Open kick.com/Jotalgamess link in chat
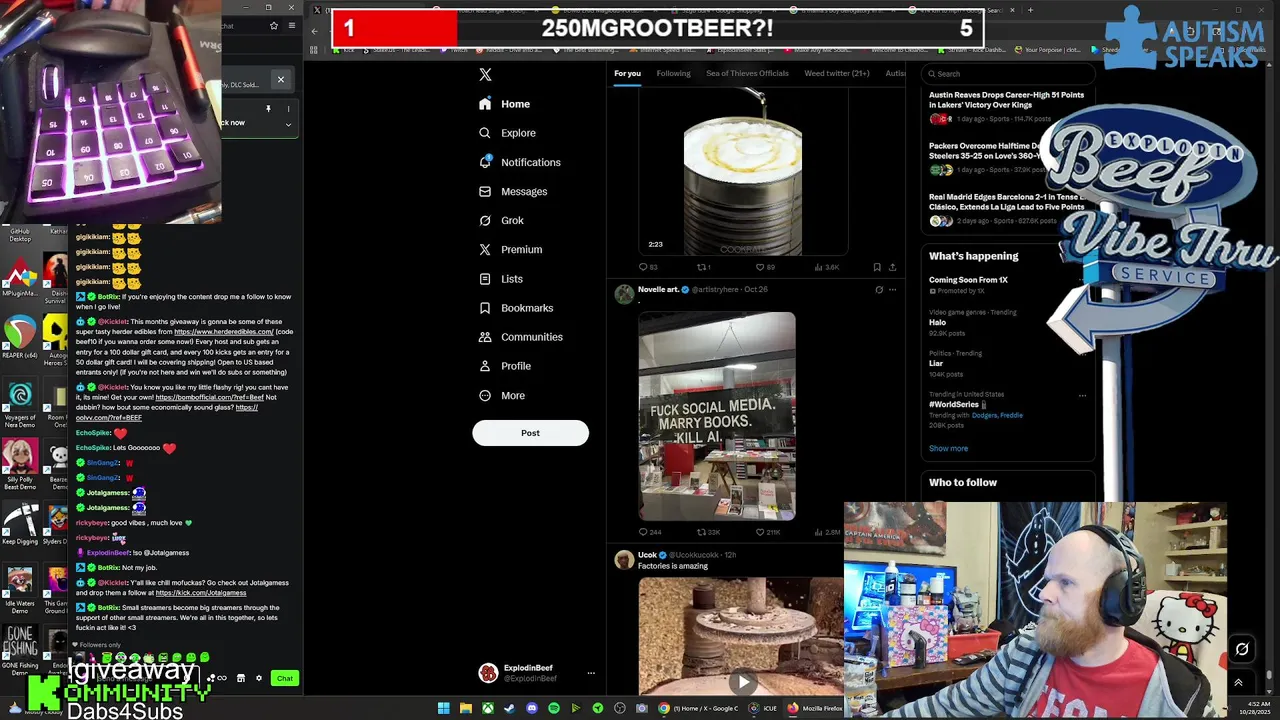 201,593
